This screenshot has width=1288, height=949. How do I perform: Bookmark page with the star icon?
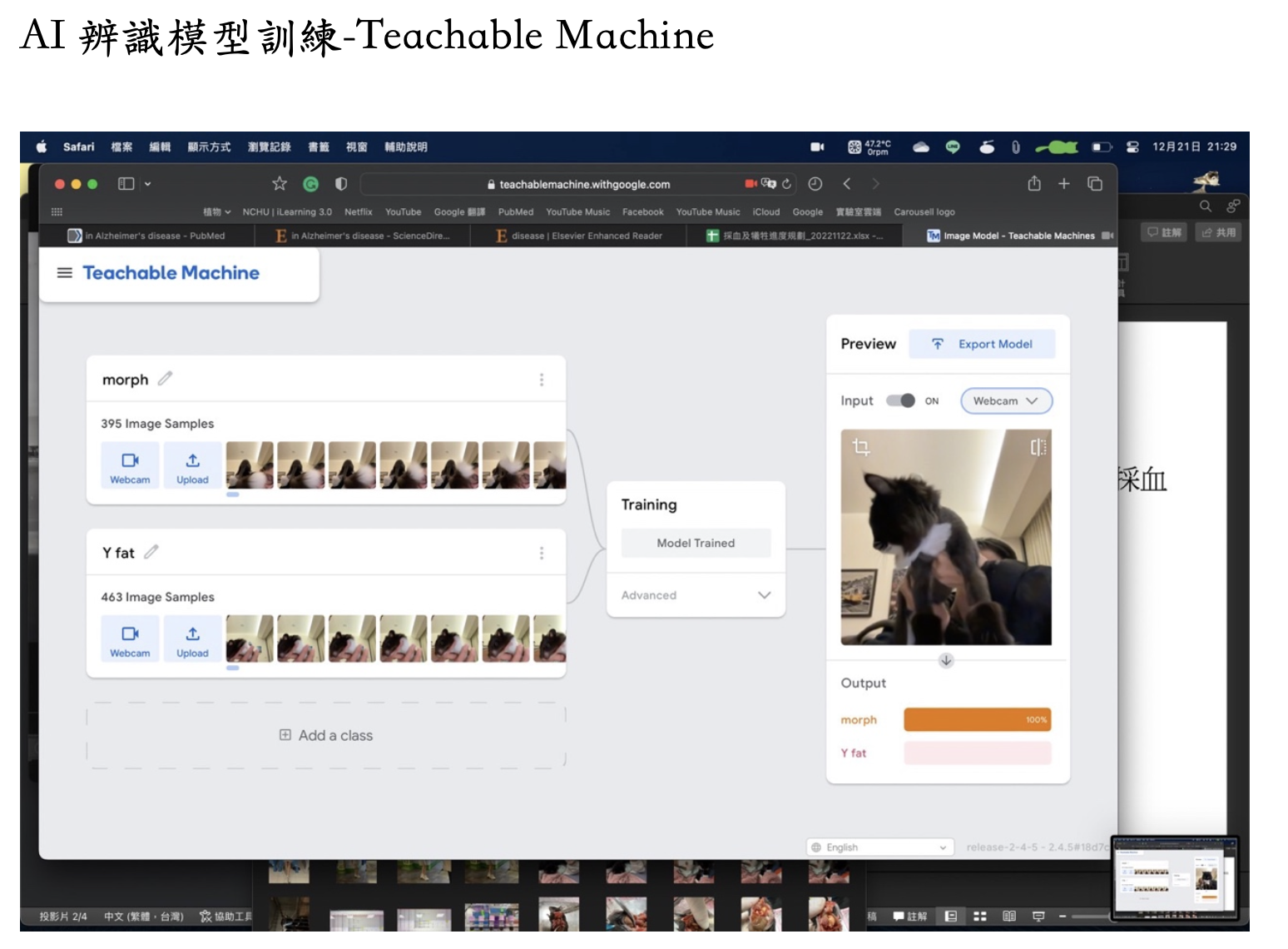click(280, 184)
